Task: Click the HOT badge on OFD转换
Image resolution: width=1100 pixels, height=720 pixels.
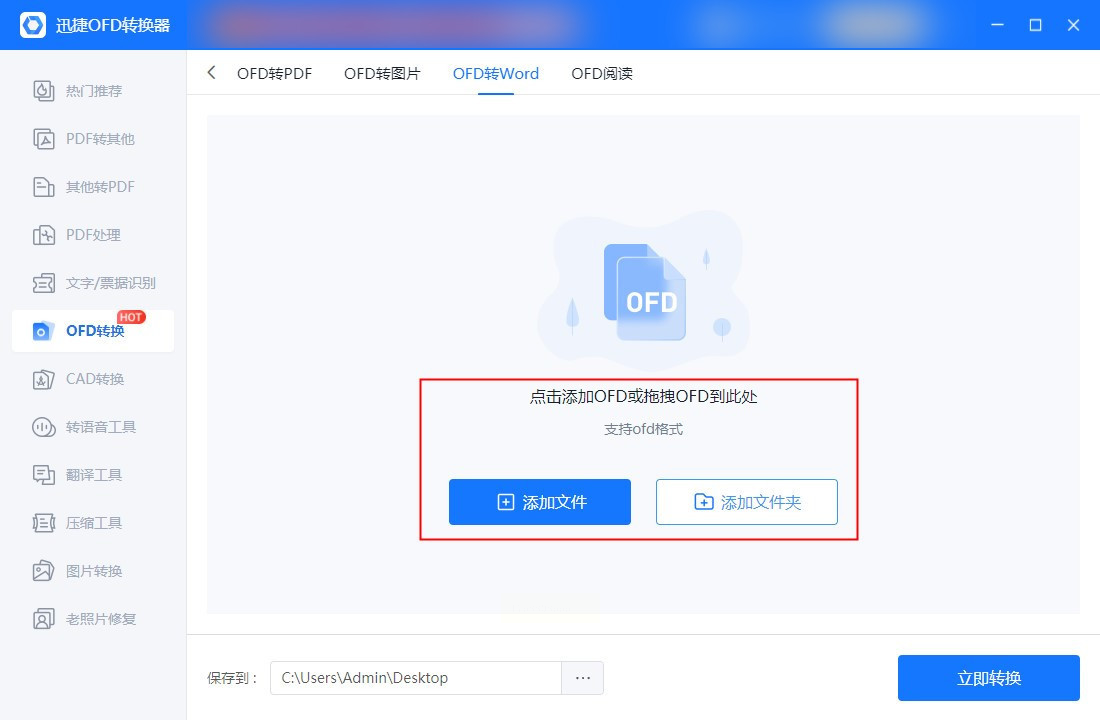Action: coord(131,317)
